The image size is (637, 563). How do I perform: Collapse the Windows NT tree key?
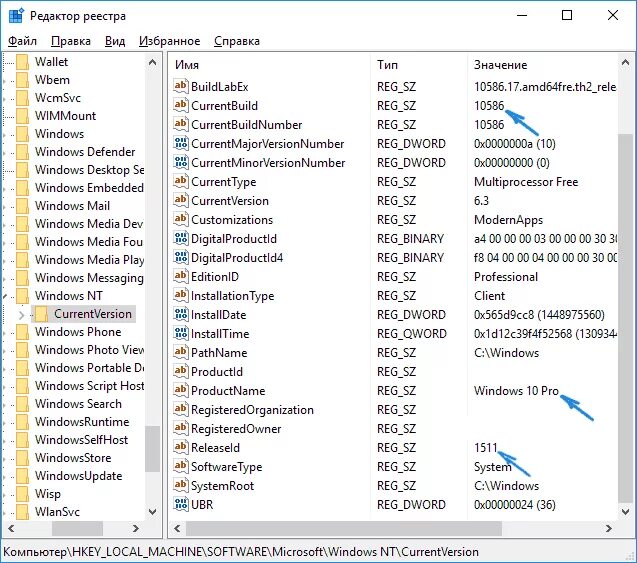tap(5, 296)
